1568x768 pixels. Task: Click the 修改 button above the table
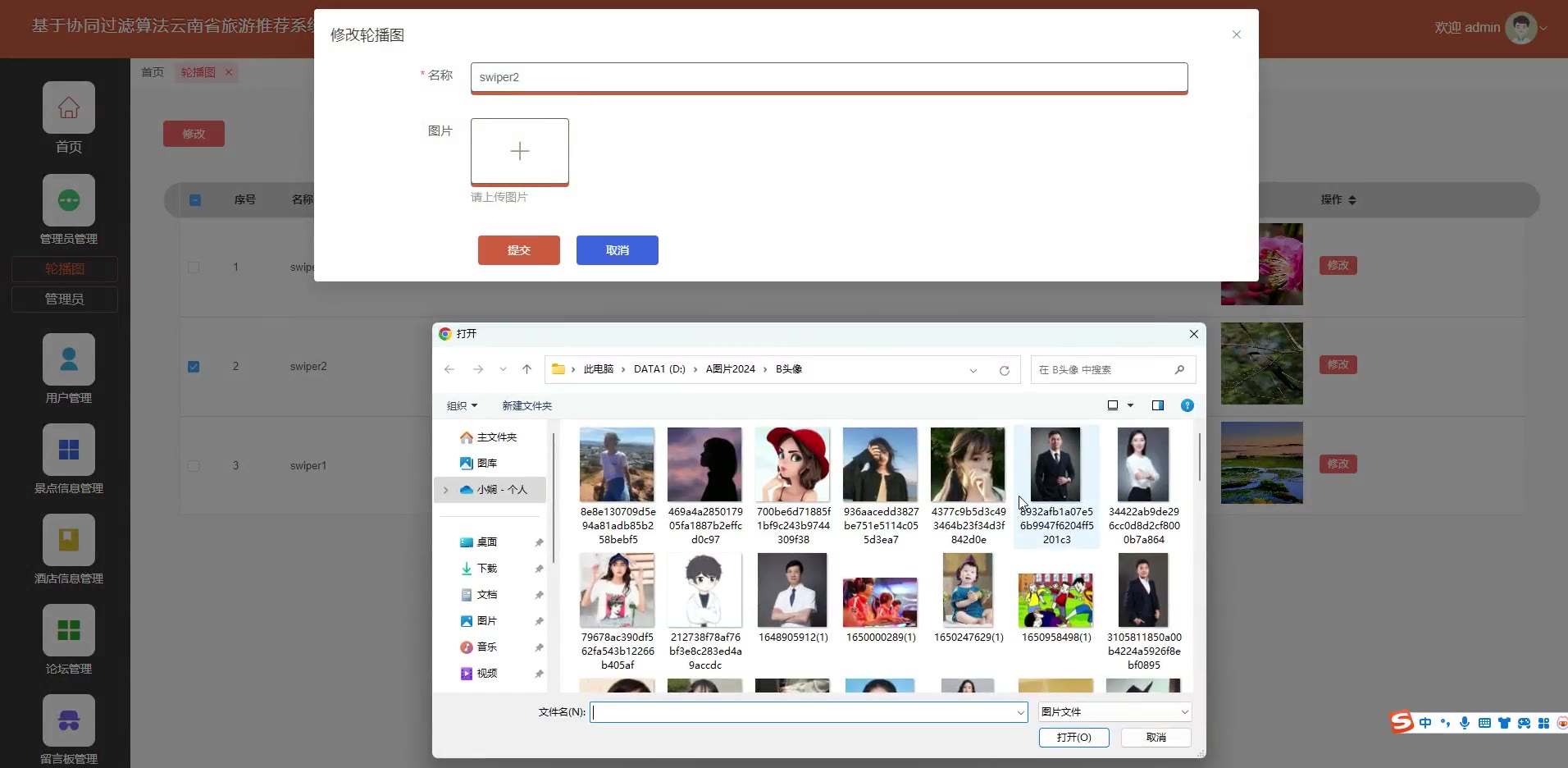tap(194, 134)
